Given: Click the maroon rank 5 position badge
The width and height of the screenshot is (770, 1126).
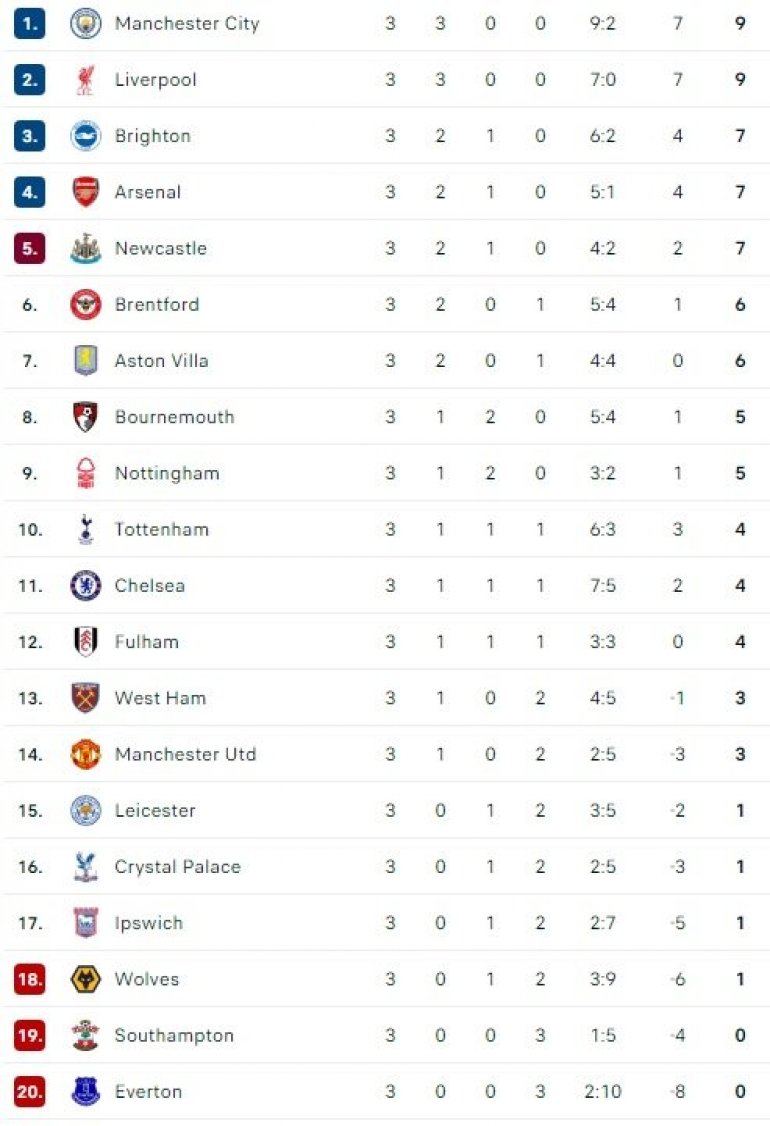Looking at the screenshot, I should pyautogui.click(x=30, y=248).
